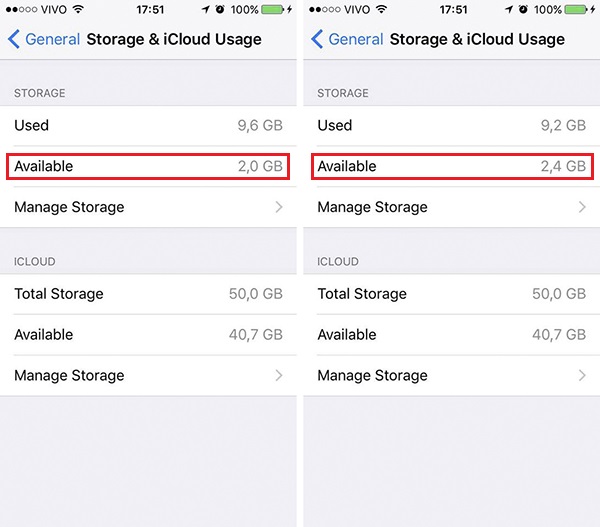The height and width of the screenshot is (527, 600).
Task: Select the Available 2,0 GB row
Action: (148, 166)
